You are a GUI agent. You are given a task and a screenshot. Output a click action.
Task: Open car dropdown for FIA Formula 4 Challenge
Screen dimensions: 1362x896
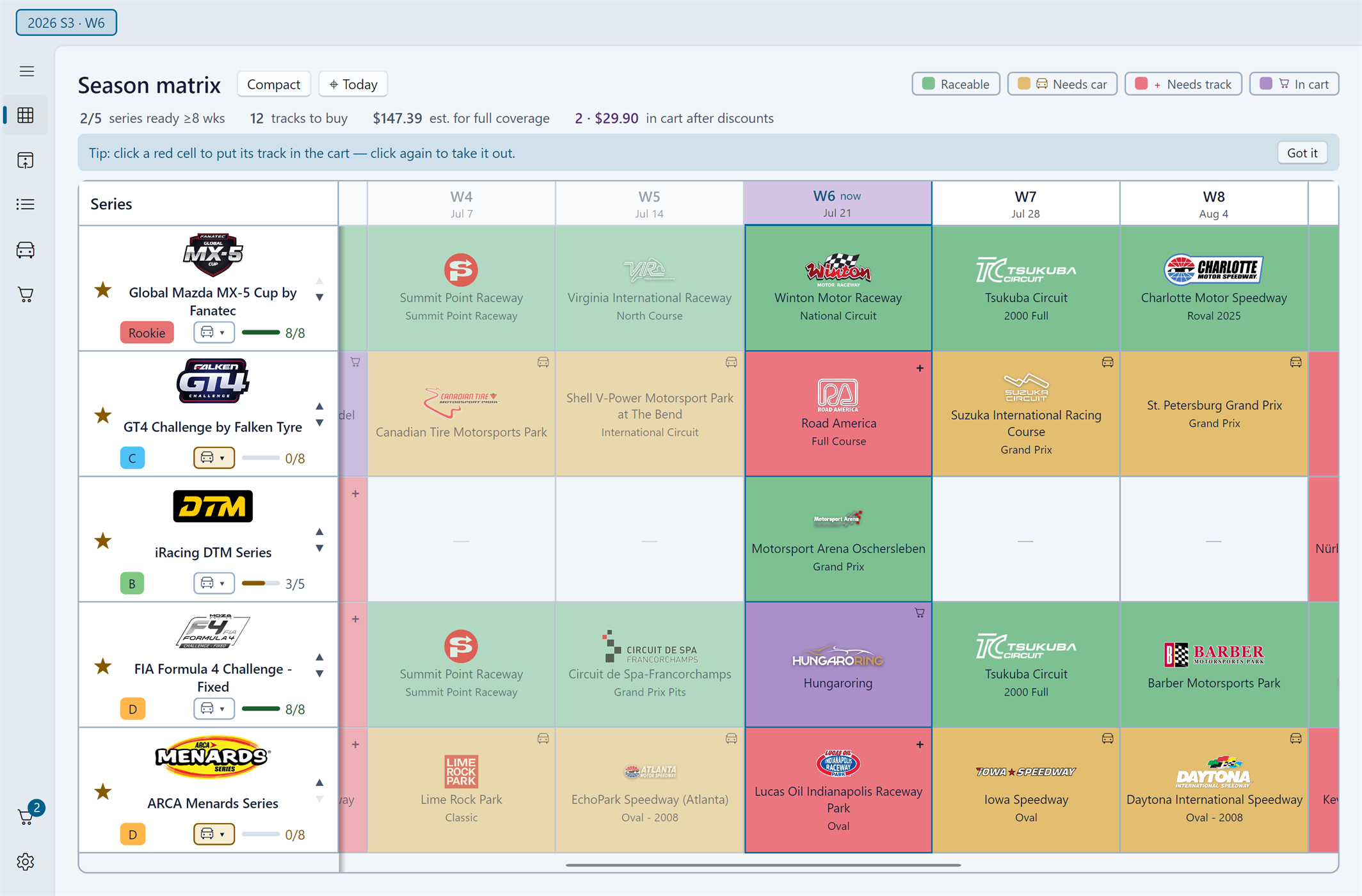(x=214, y=708)
